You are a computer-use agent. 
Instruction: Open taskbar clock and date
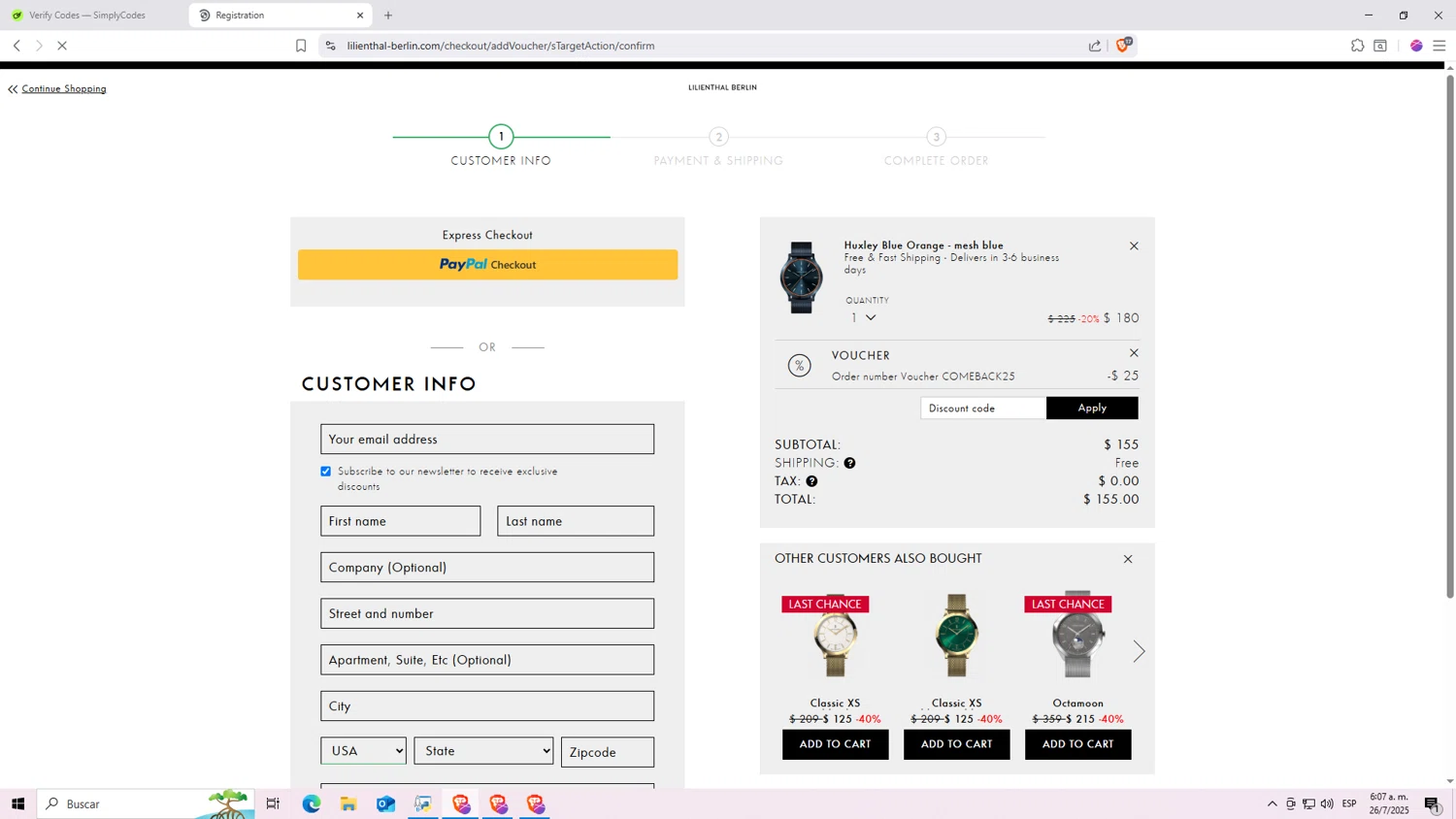pyautogui.click(x=1389, y=803)
